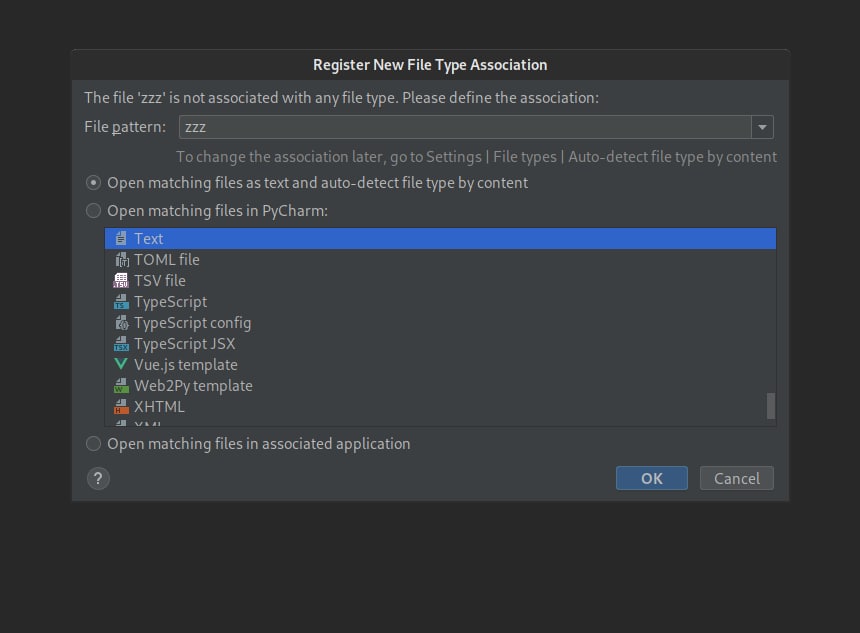The image size is (860, 633).
Task: Click the Text file type icon
Action: pyautogui.click(x=121, y=239)
